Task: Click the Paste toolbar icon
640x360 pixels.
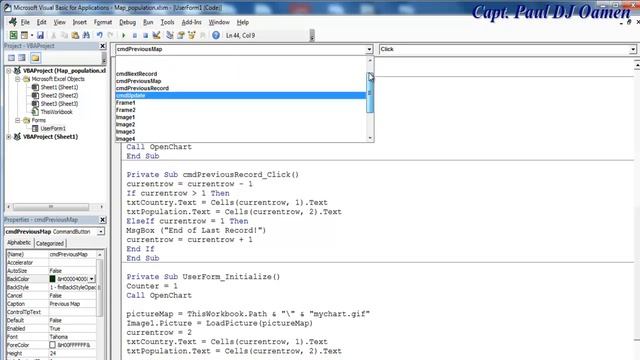Action: 75,36
